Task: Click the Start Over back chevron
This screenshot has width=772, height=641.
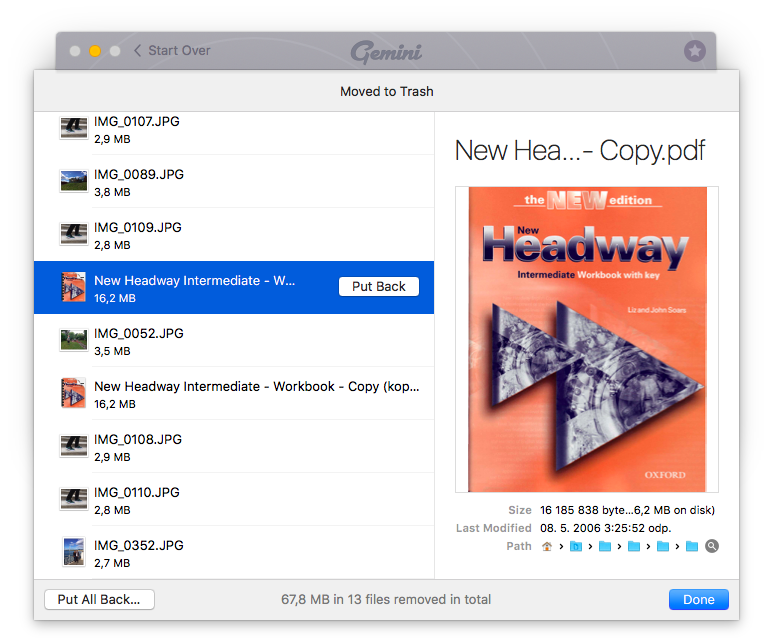Action: point(137,50)
